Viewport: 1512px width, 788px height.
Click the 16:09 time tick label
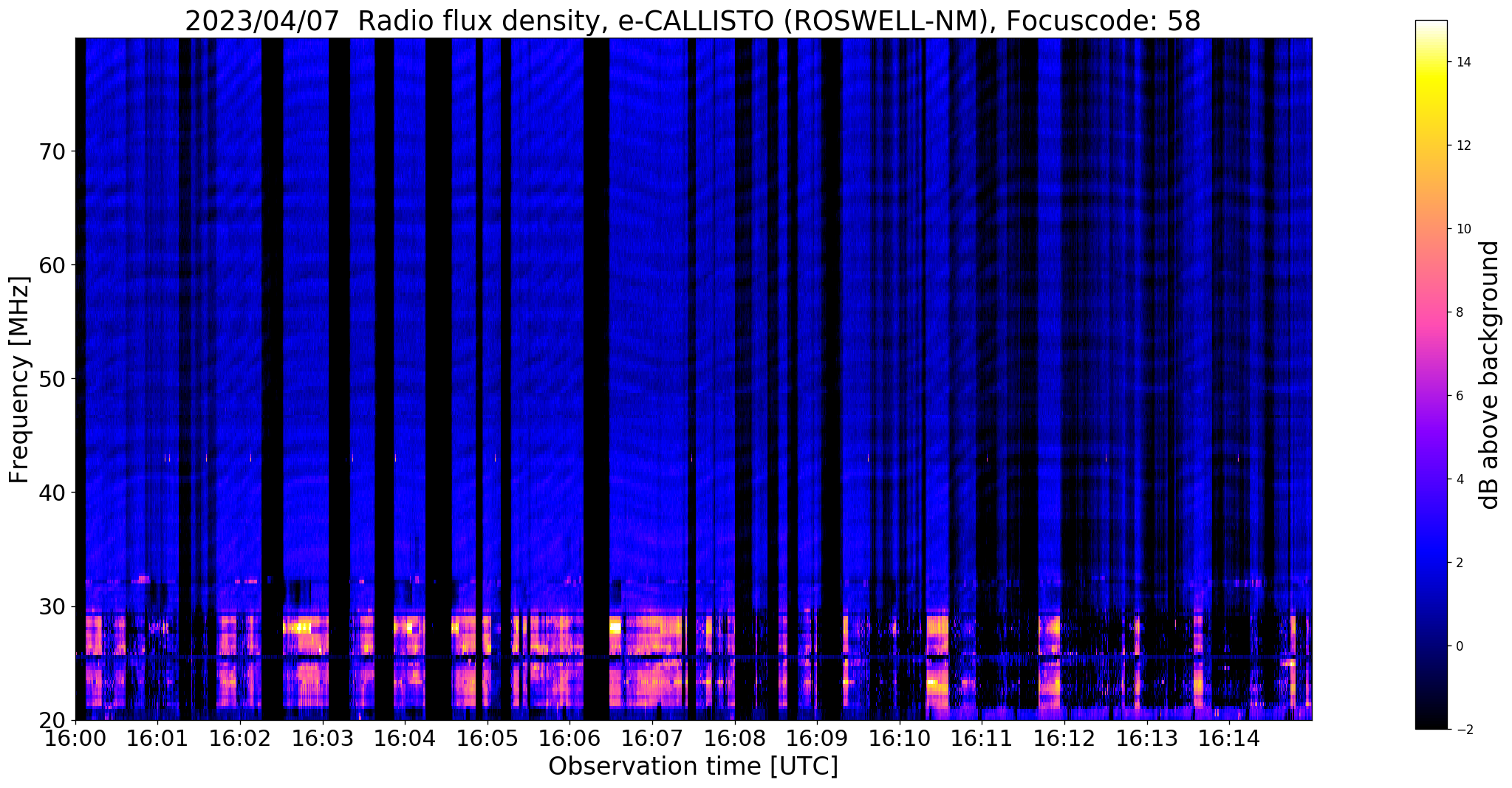(x=817, y=739)
